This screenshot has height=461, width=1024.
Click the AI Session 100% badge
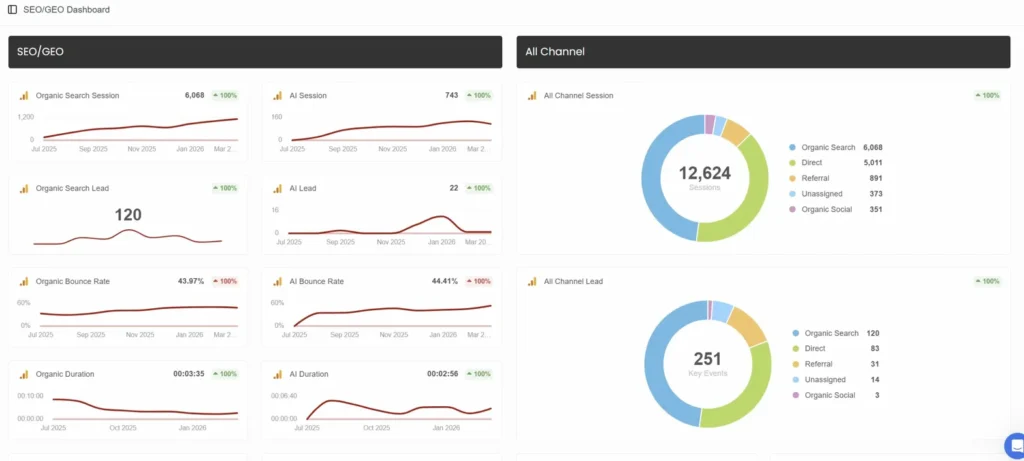479,95
